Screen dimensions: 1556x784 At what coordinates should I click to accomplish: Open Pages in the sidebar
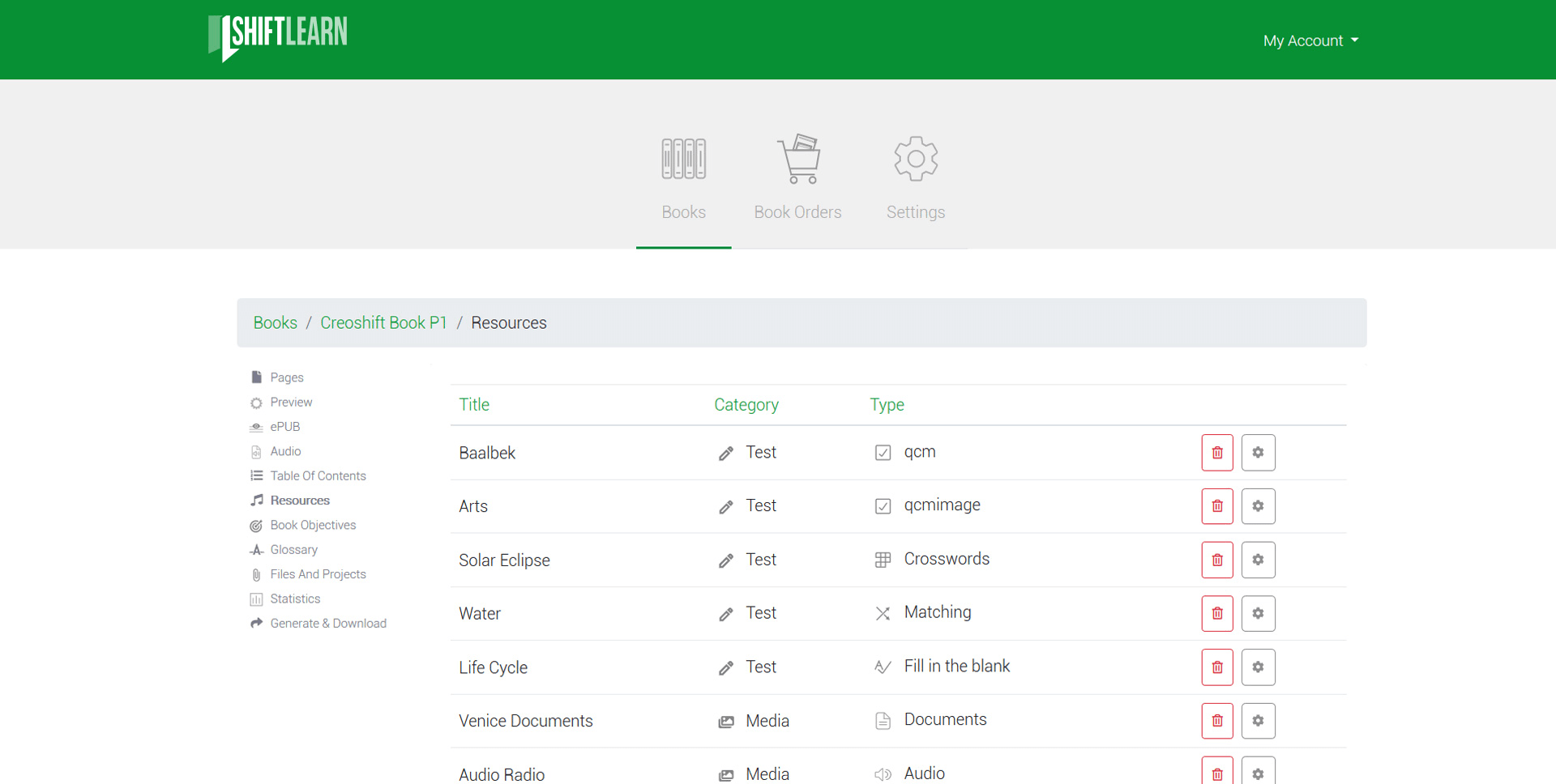287,377
